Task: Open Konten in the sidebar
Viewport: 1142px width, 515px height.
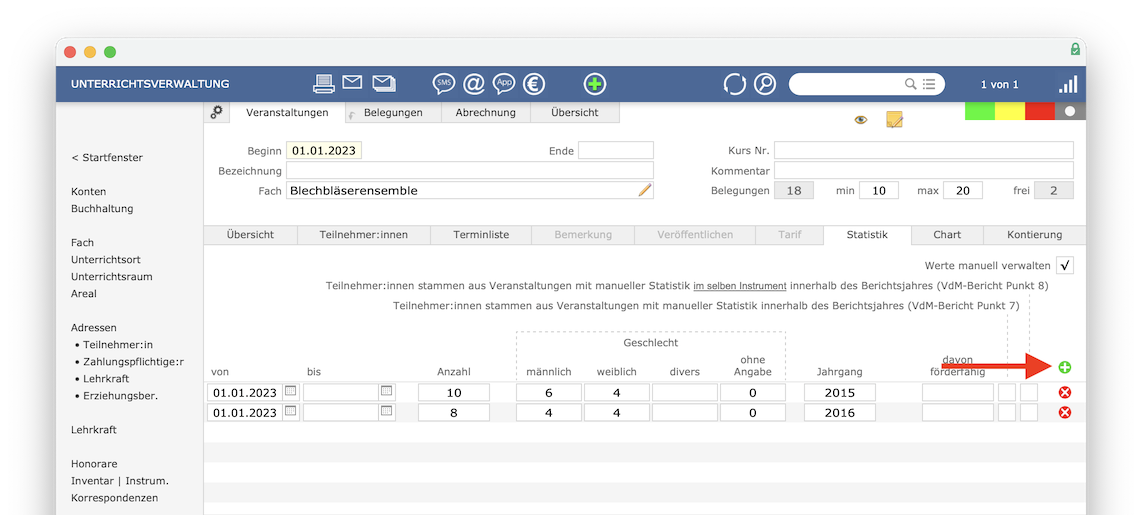Action: click(89, 192)
